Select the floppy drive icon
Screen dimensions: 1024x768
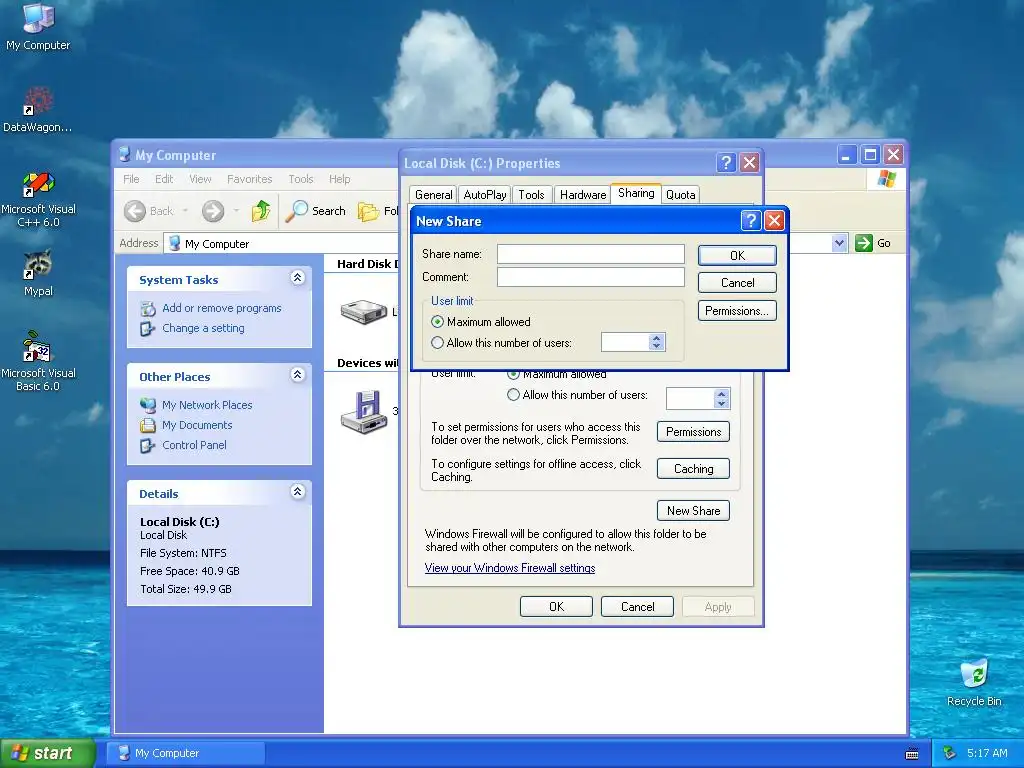pyautogui.click(x=364, y=412)
